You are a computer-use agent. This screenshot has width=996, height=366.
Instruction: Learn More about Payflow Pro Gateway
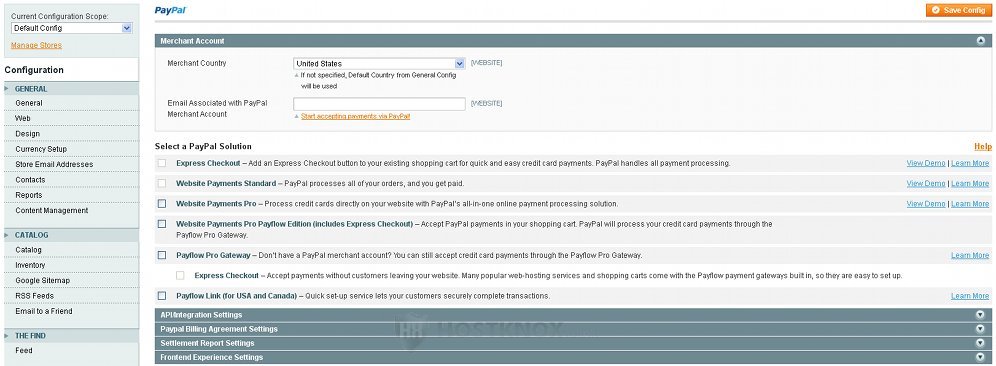970,255
